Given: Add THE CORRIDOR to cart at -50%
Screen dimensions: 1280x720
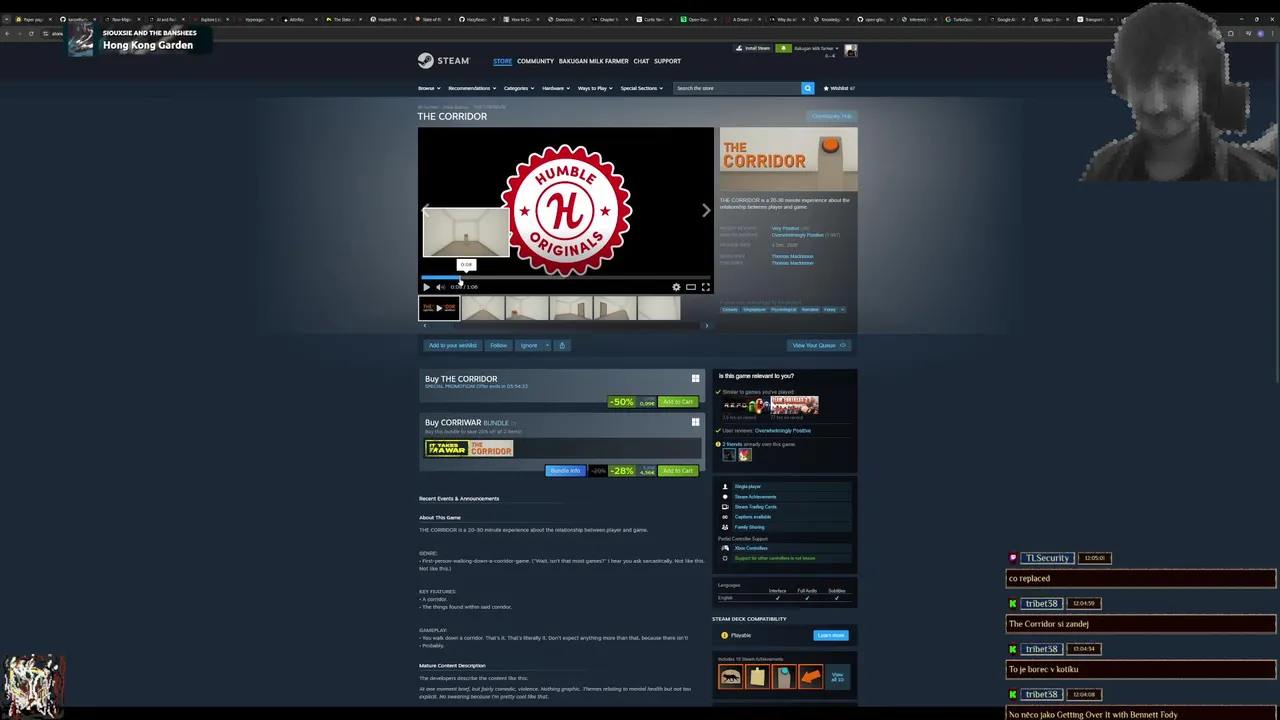Looking at the screenshot, I should click(x=677, y=402).
